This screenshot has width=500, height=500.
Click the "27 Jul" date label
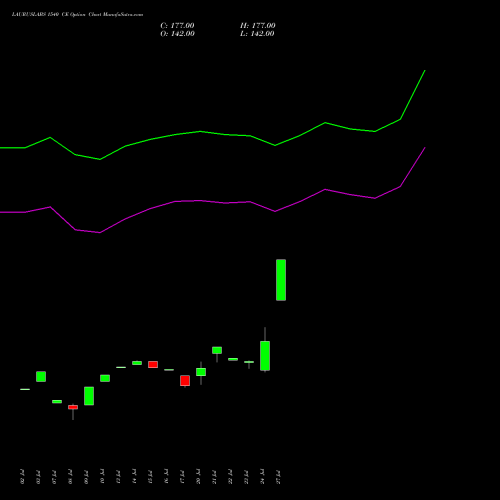(x=279, y=477)
